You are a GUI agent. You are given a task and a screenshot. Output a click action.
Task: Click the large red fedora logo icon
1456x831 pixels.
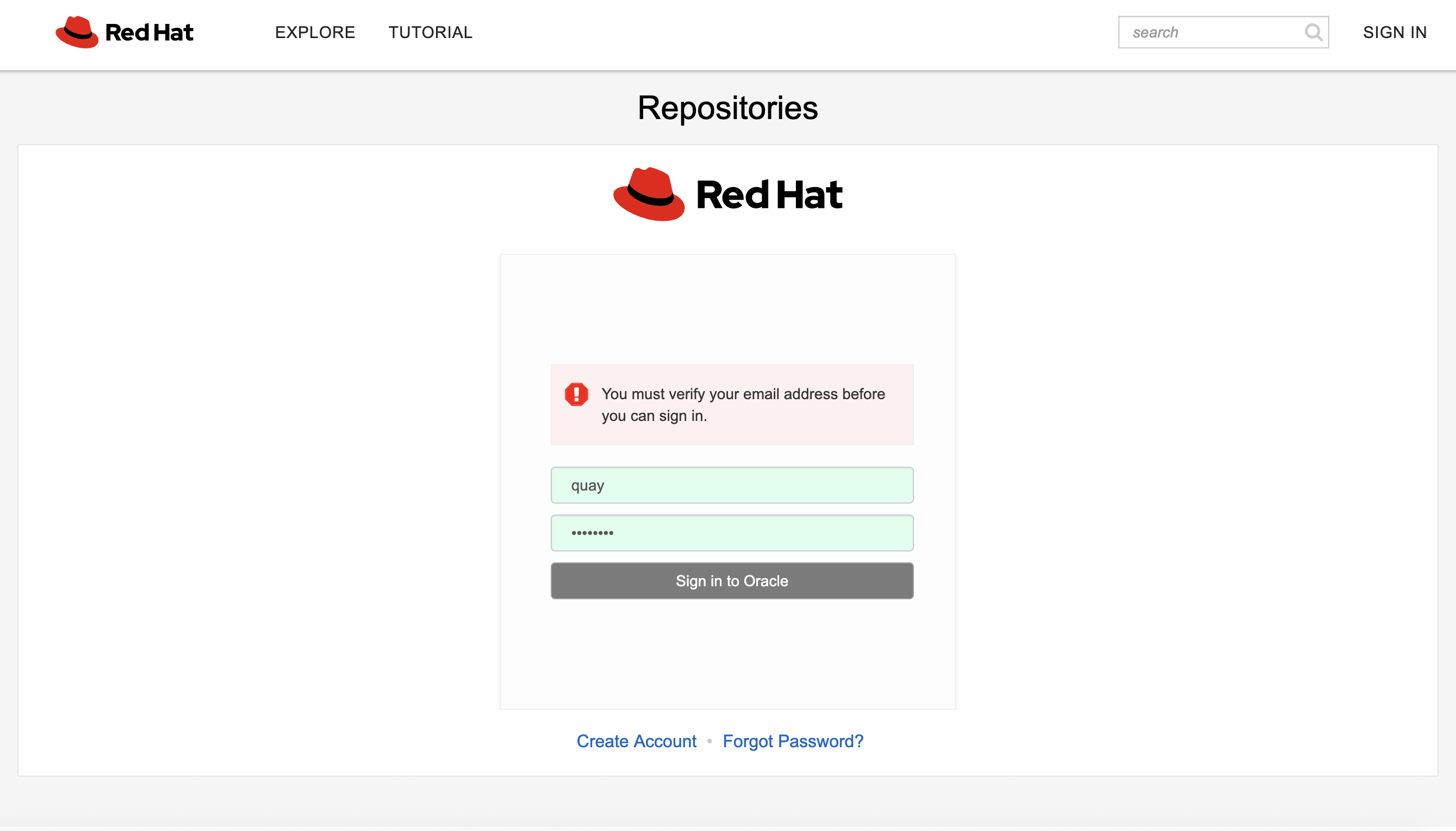coord(649,194)
